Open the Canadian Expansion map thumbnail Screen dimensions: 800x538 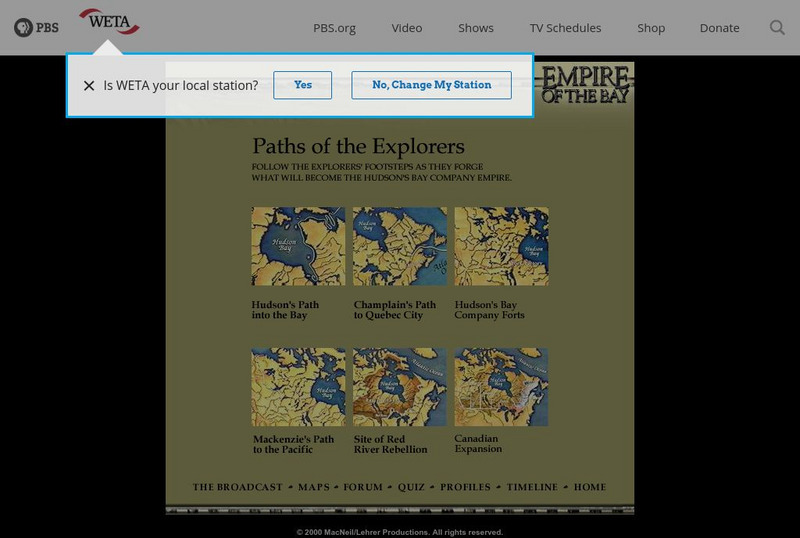[x=501, y=387]
